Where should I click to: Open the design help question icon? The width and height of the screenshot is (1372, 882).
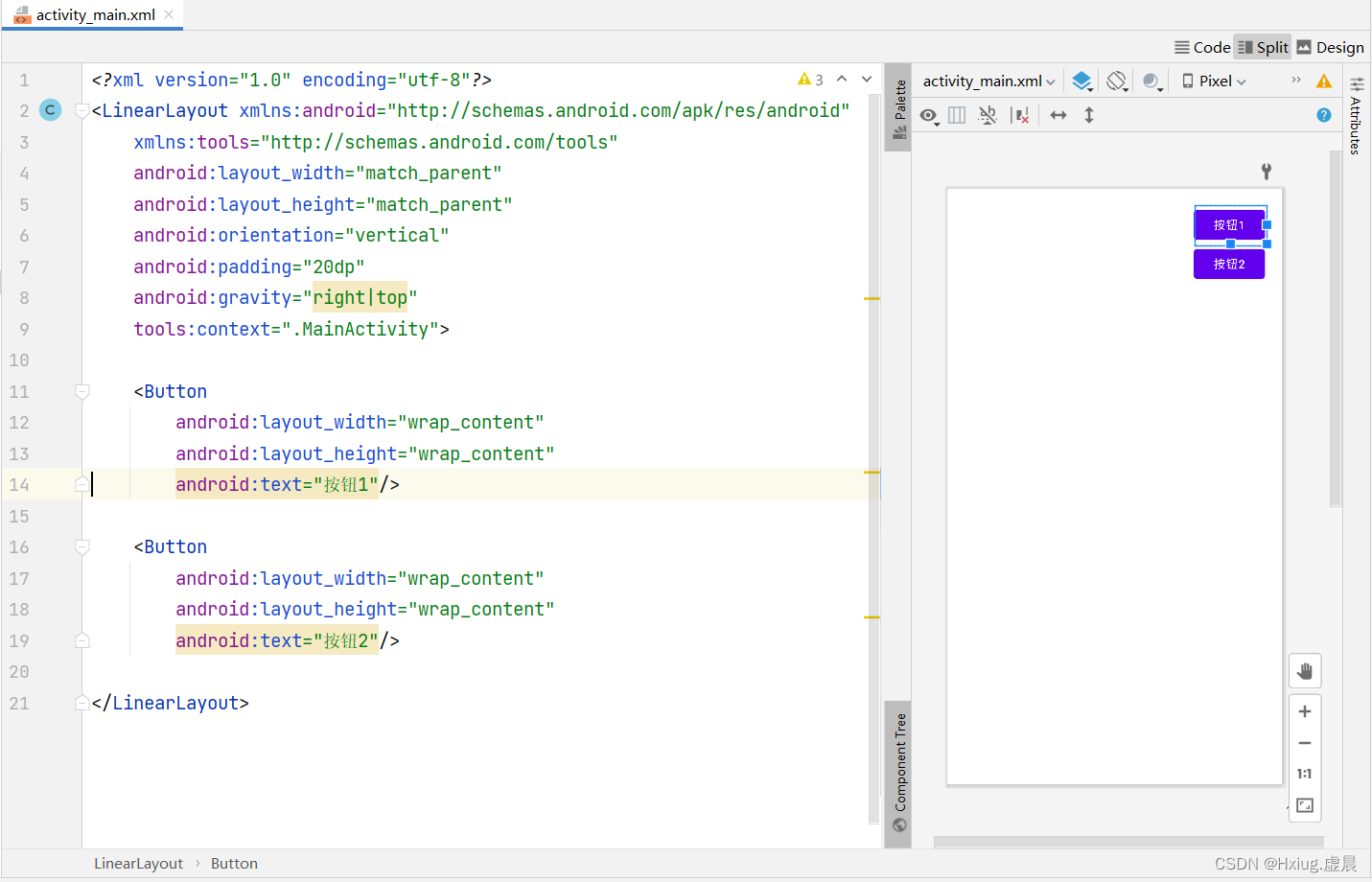point(1324,115)
